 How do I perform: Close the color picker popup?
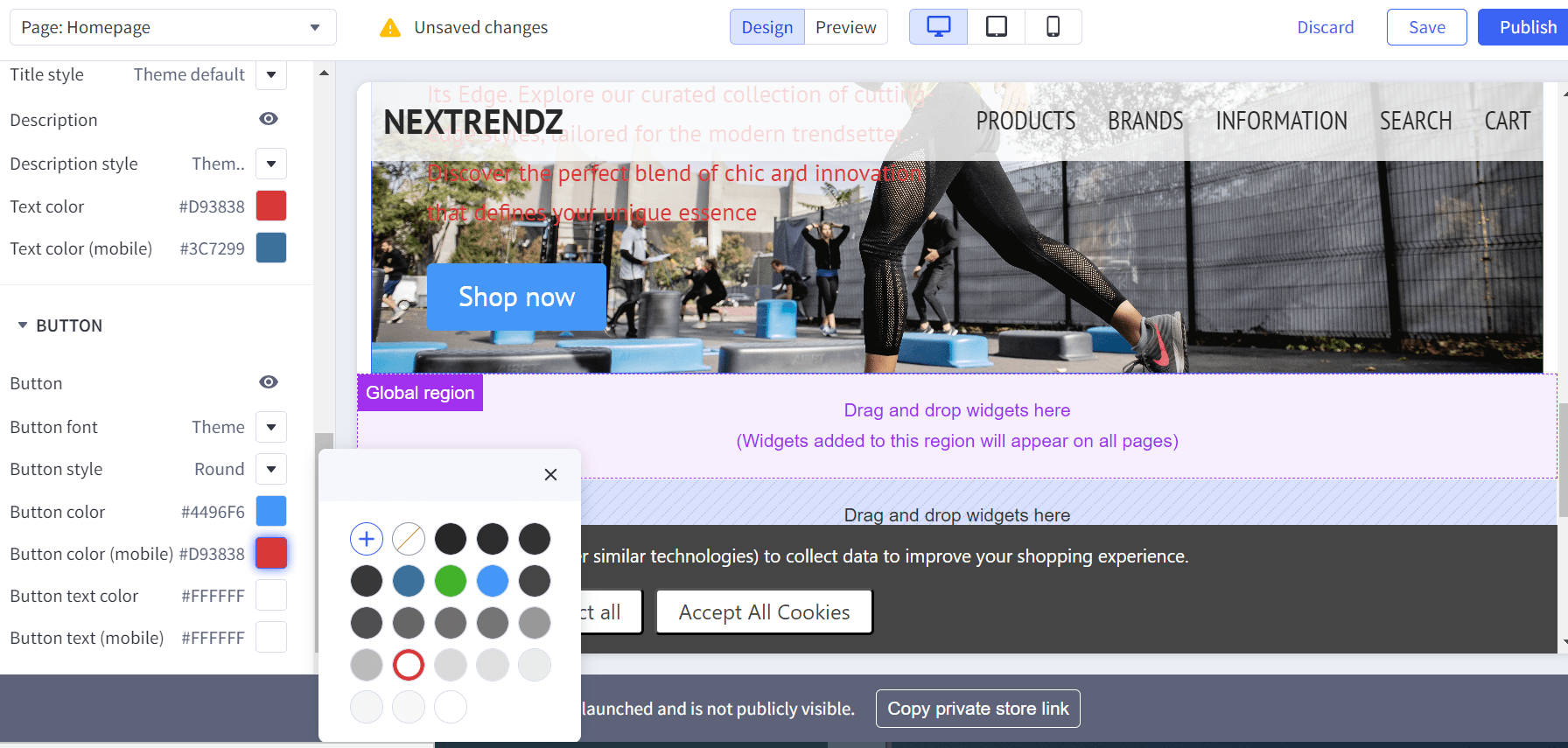[x=550, y=474]
